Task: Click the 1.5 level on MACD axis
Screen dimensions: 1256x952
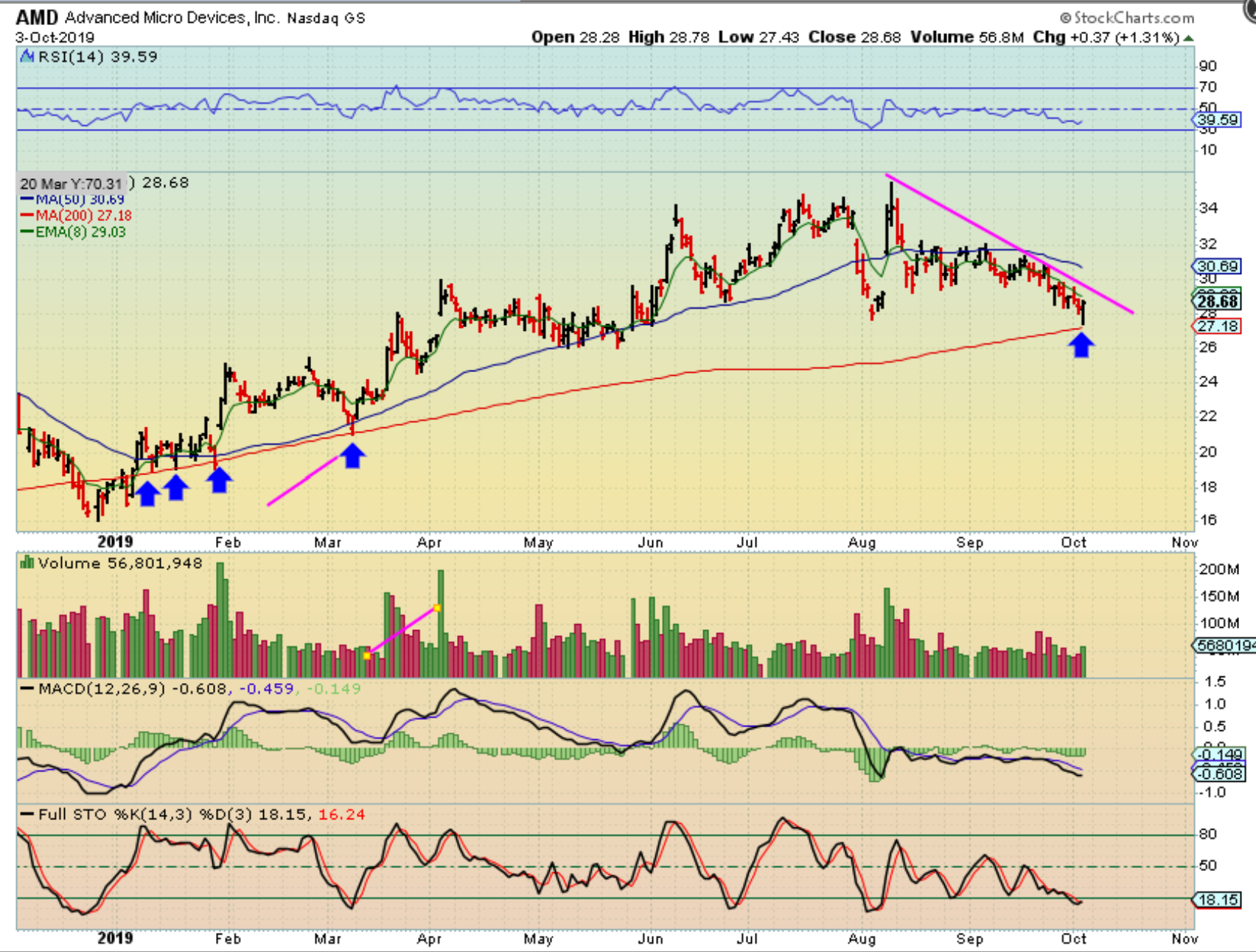Action: point(1215,682)
